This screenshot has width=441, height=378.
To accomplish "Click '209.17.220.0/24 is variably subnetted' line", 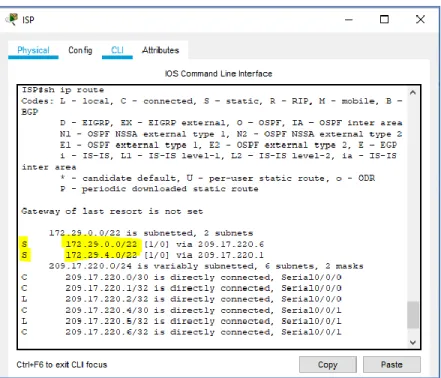I will point(206,266).
